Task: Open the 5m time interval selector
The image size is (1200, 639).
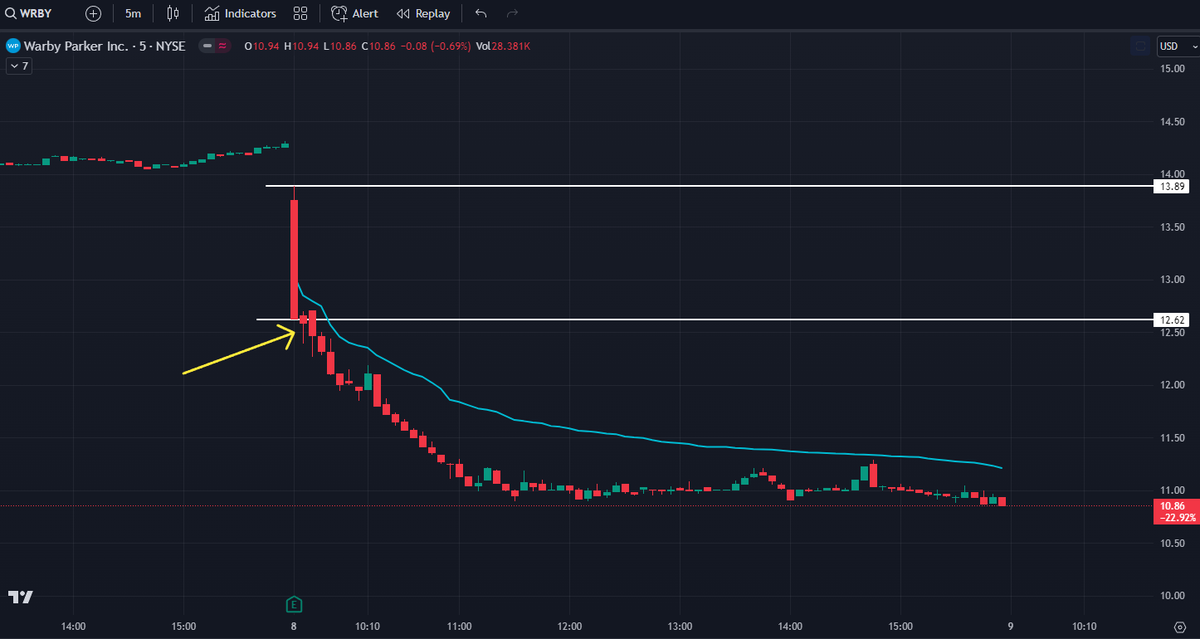Action: tap(133, 14)
